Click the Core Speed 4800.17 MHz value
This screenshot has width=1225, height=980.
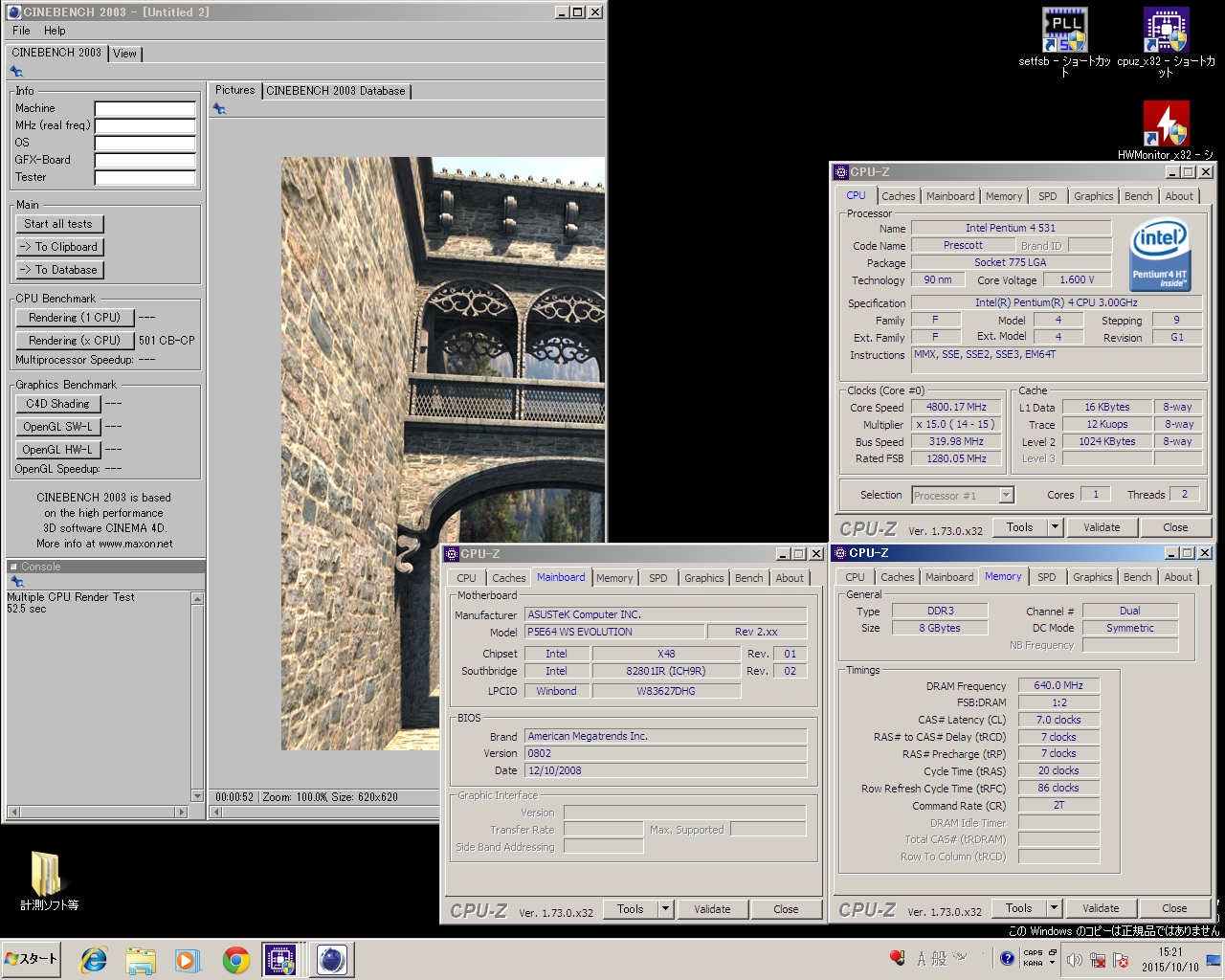[956, 407]
